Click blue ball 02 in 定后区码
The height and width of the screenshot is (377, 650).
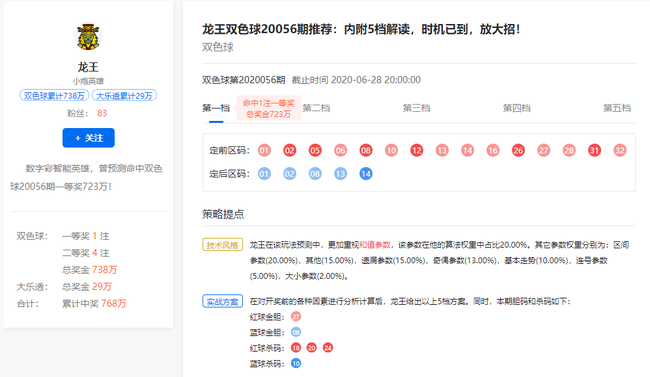tap(290, 173)
